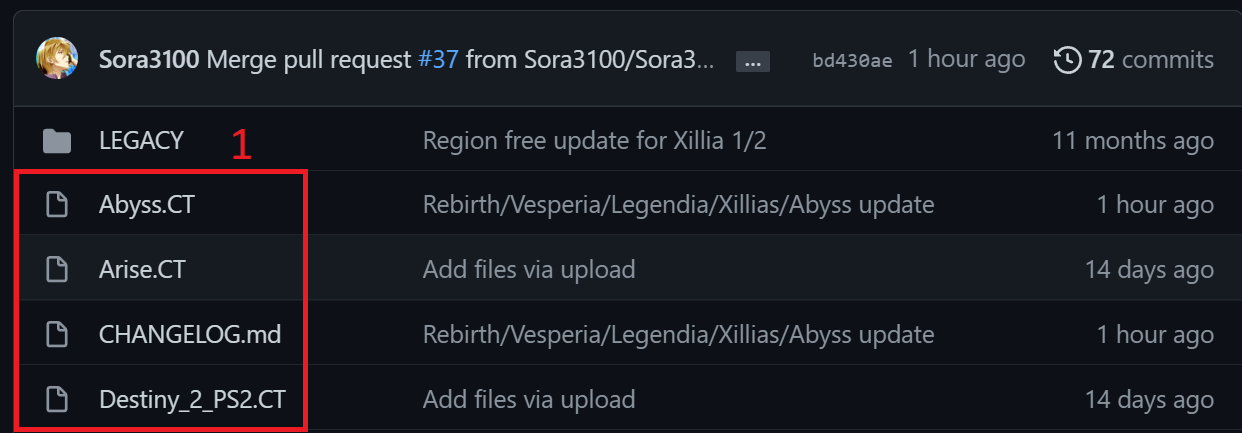Click the file icon beside Destiny_2_PS2.CT

pyautogui.click(x=58, y=399)
